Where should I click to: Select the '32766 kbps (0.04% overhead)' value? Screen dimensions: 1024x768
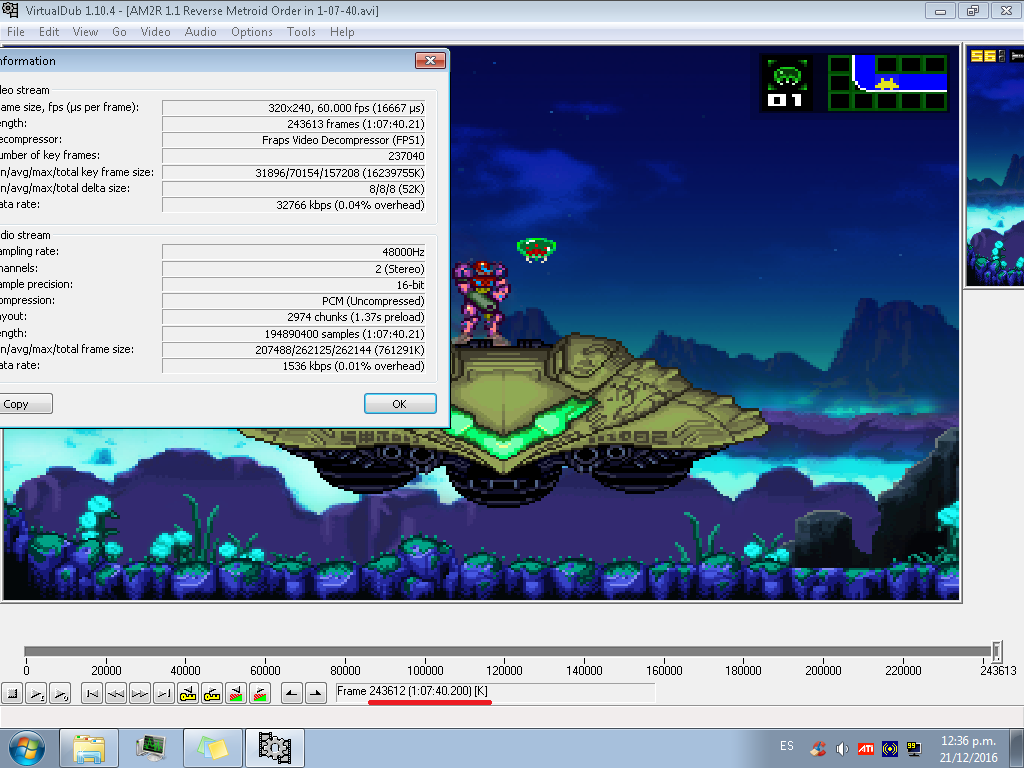[x=294, y=205]
